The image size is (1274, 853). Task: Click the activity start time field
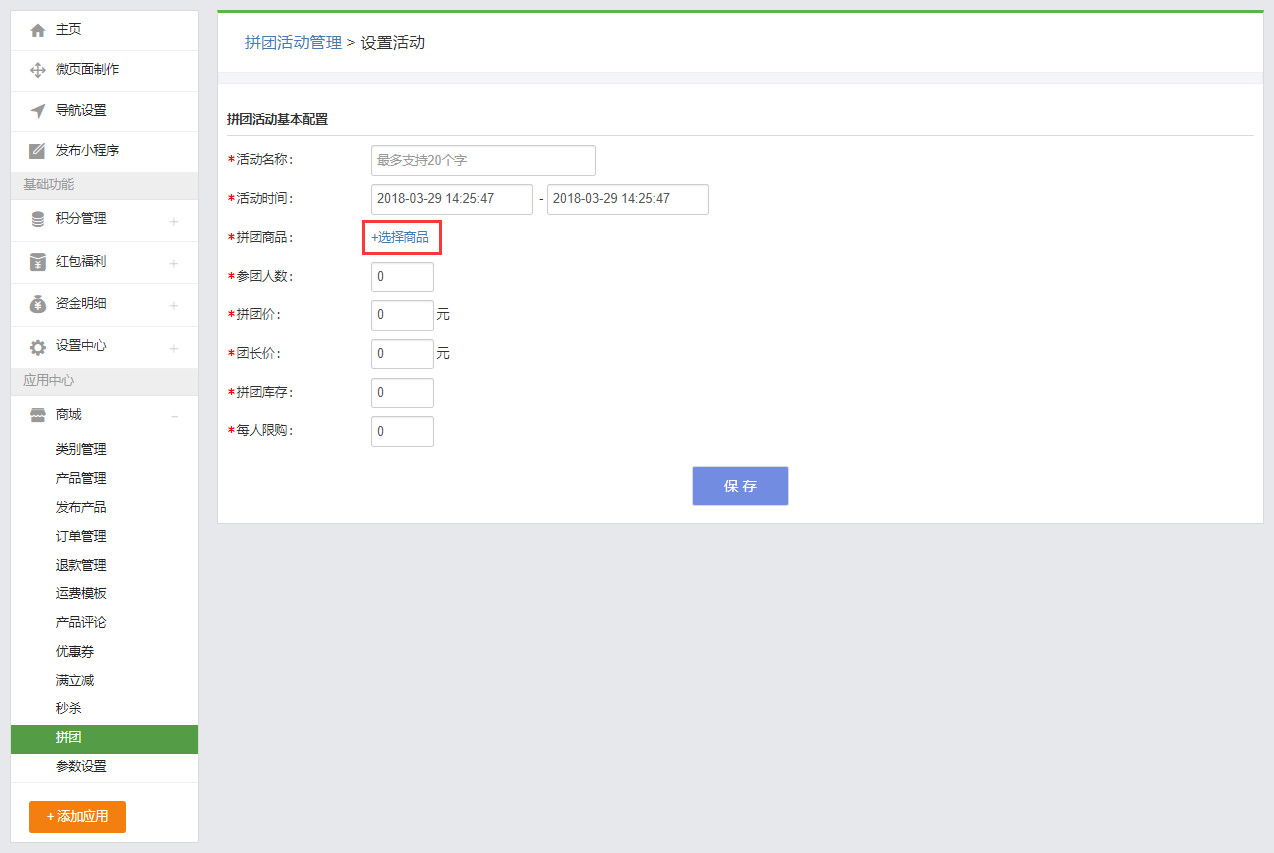pos(451,199)
